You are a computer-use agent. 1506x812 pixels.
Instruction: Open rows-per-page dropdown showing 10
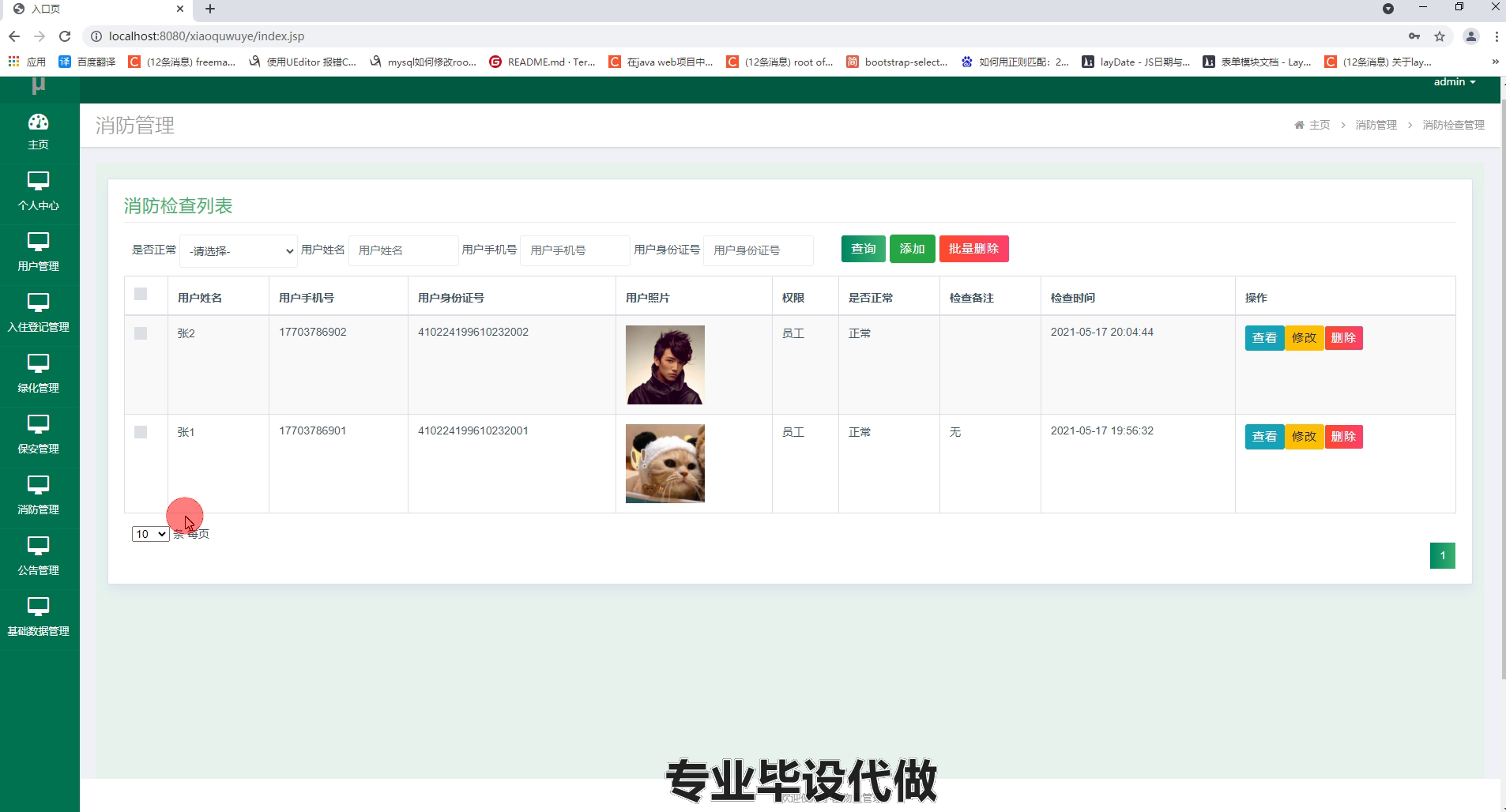(x=150, y=534)
